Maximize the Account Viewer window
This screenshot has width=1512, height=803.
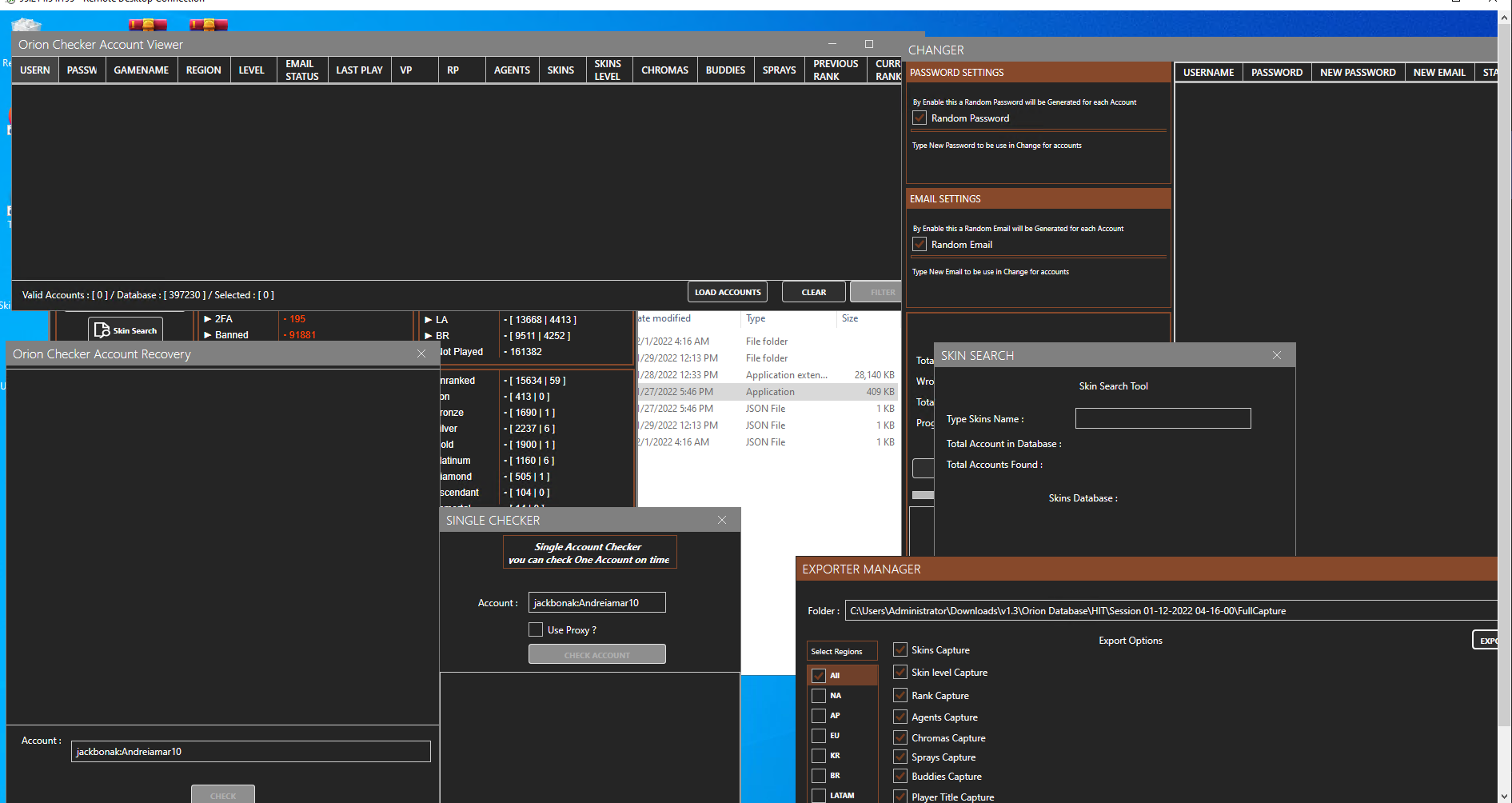coord(869,44)
